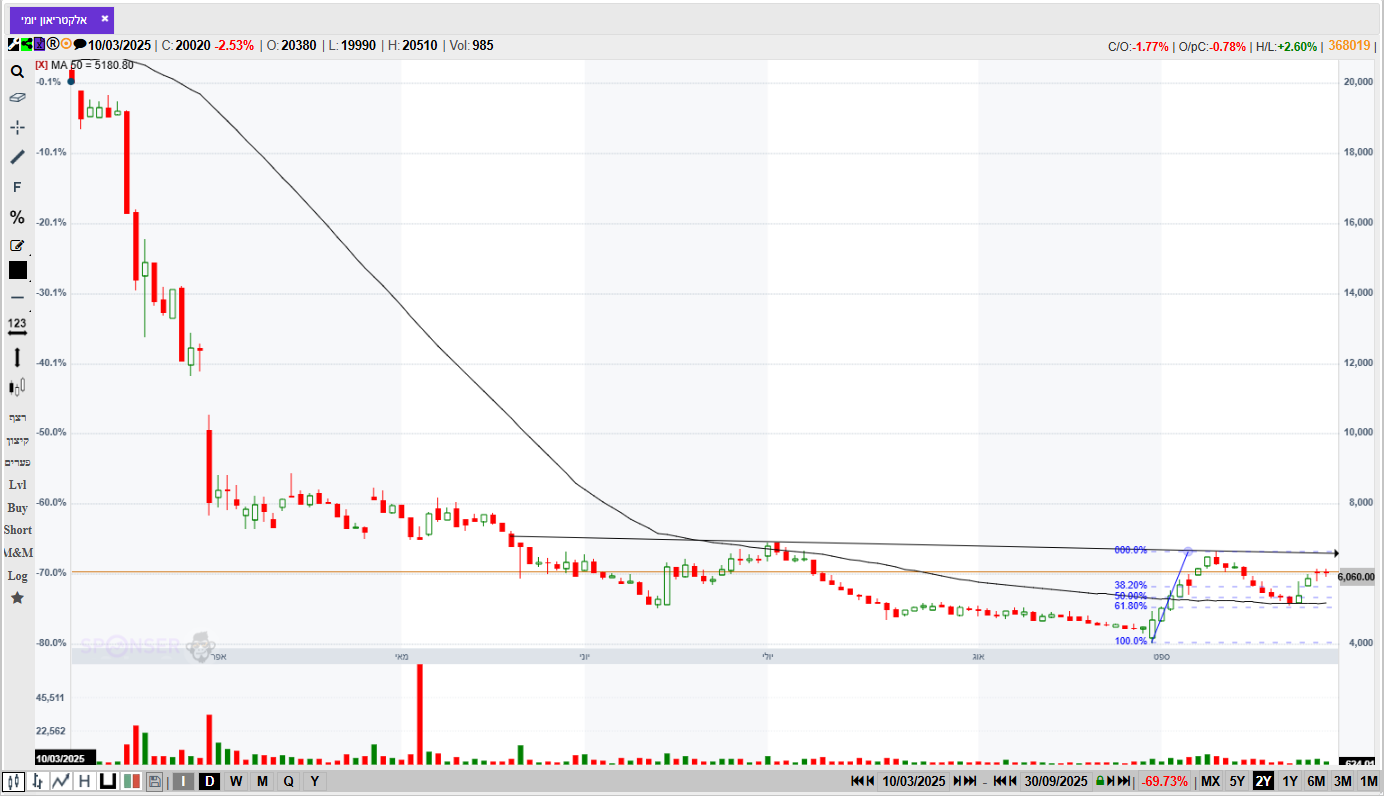Click the candle pattern tool in sidebar
The width and height of the screenshot is (1385, 797).
pos(17,387)
